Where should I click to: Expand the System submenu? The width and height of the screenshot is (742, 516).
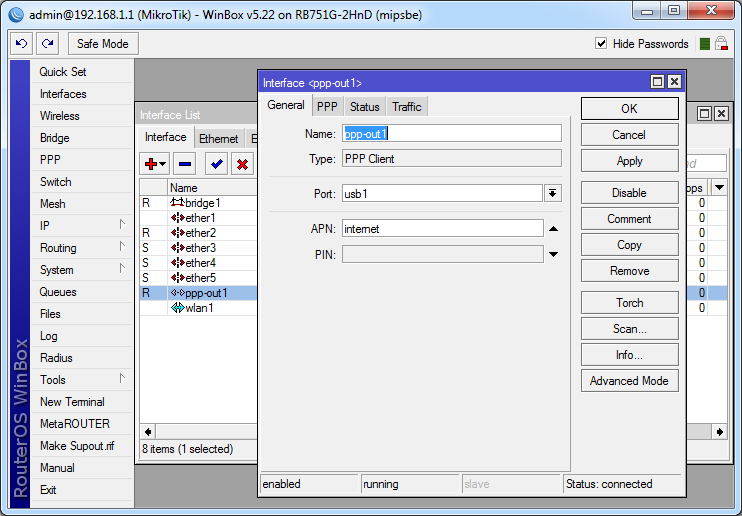(x=122, y=268)
